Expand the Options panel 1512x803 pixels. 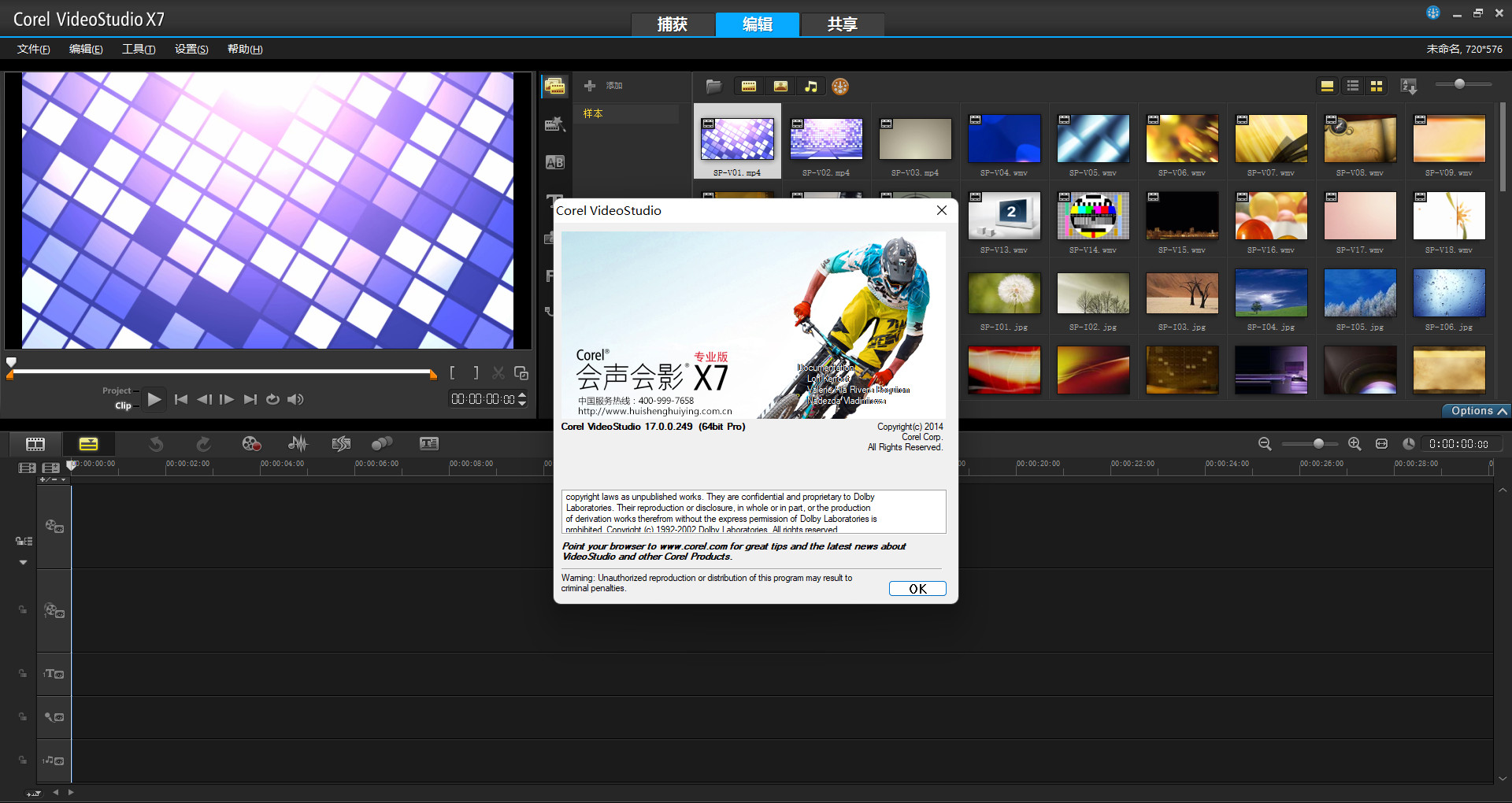[1477, 411]
